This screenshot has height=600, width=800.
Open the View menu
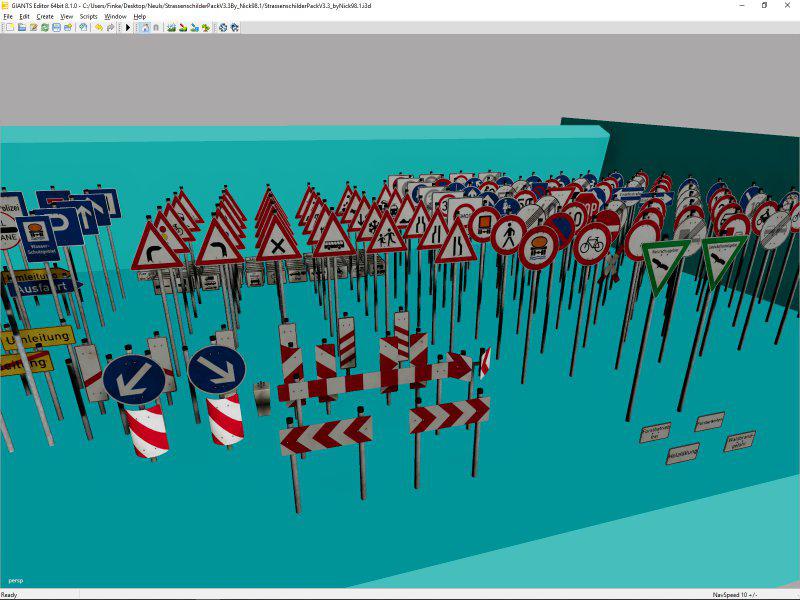coord(66,17)
